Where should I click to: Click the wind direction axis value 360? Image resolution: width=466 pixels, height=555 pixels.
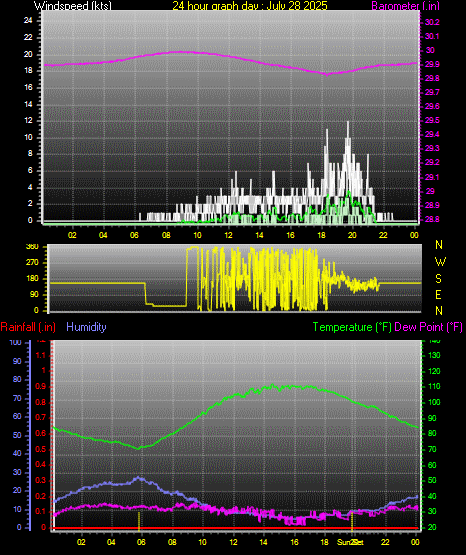point(33,247)
